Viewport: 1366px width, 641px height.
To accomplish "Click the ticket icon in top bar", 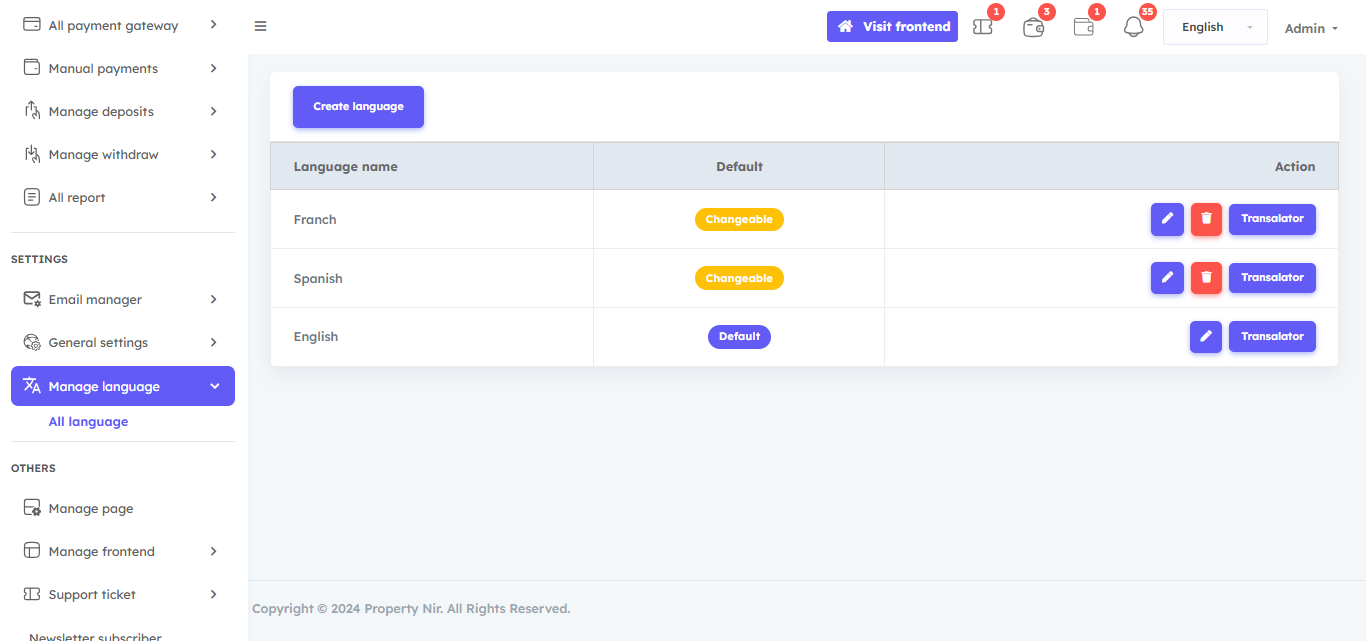I will click(x=983, y=27).
